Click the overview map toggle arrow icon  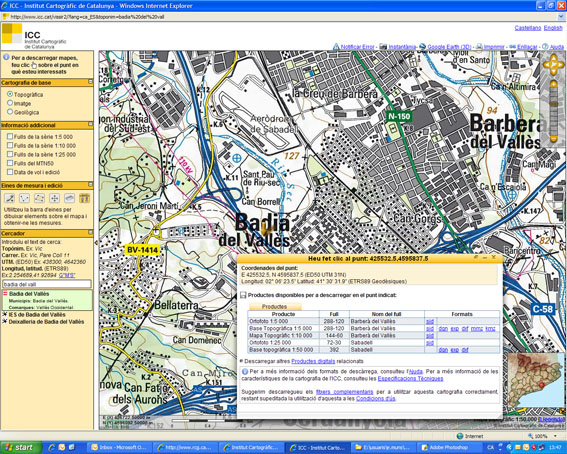click(x=563, y=411)
